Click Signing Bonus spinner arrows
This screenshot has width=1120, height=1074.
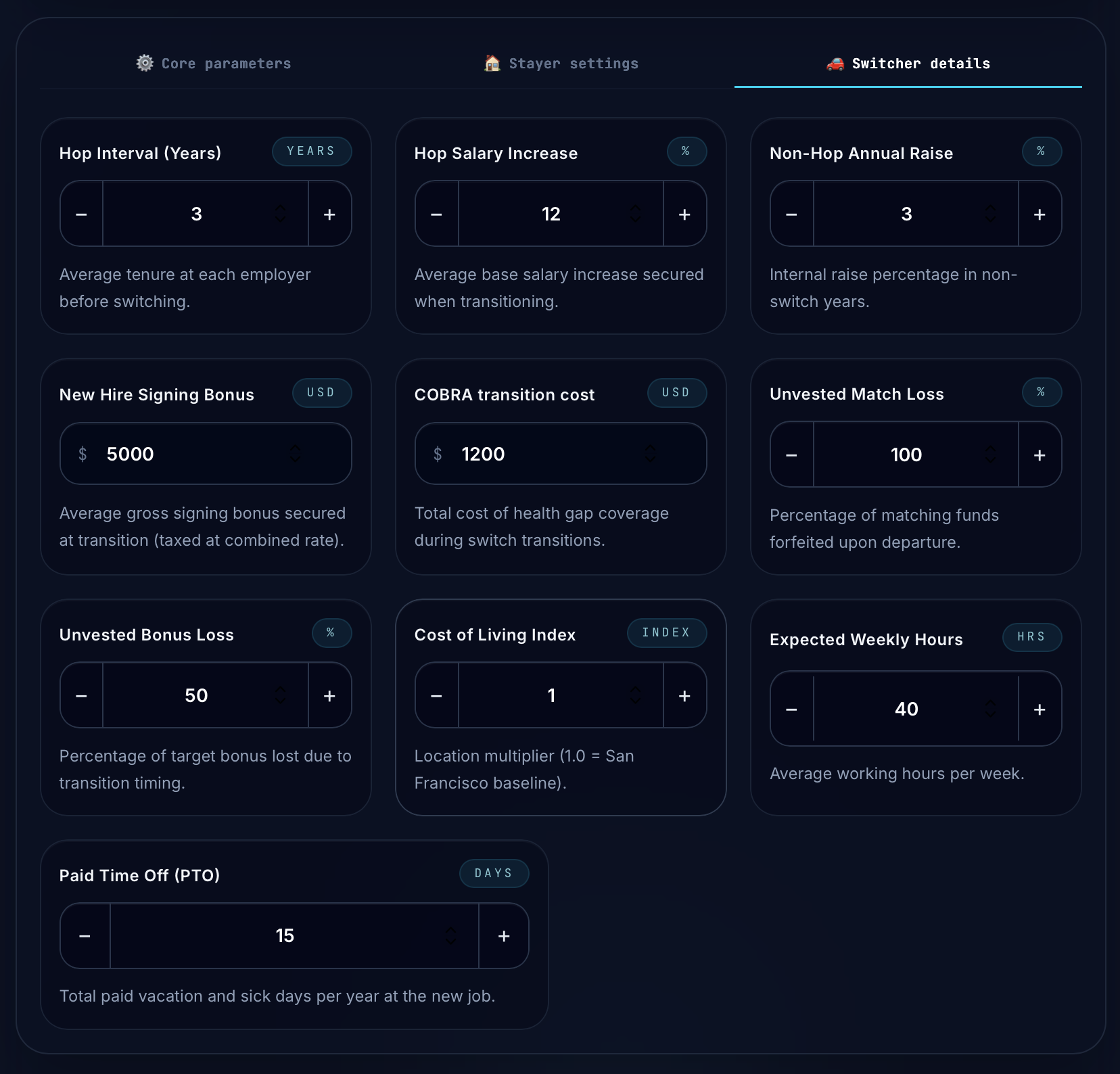point(295,454)
